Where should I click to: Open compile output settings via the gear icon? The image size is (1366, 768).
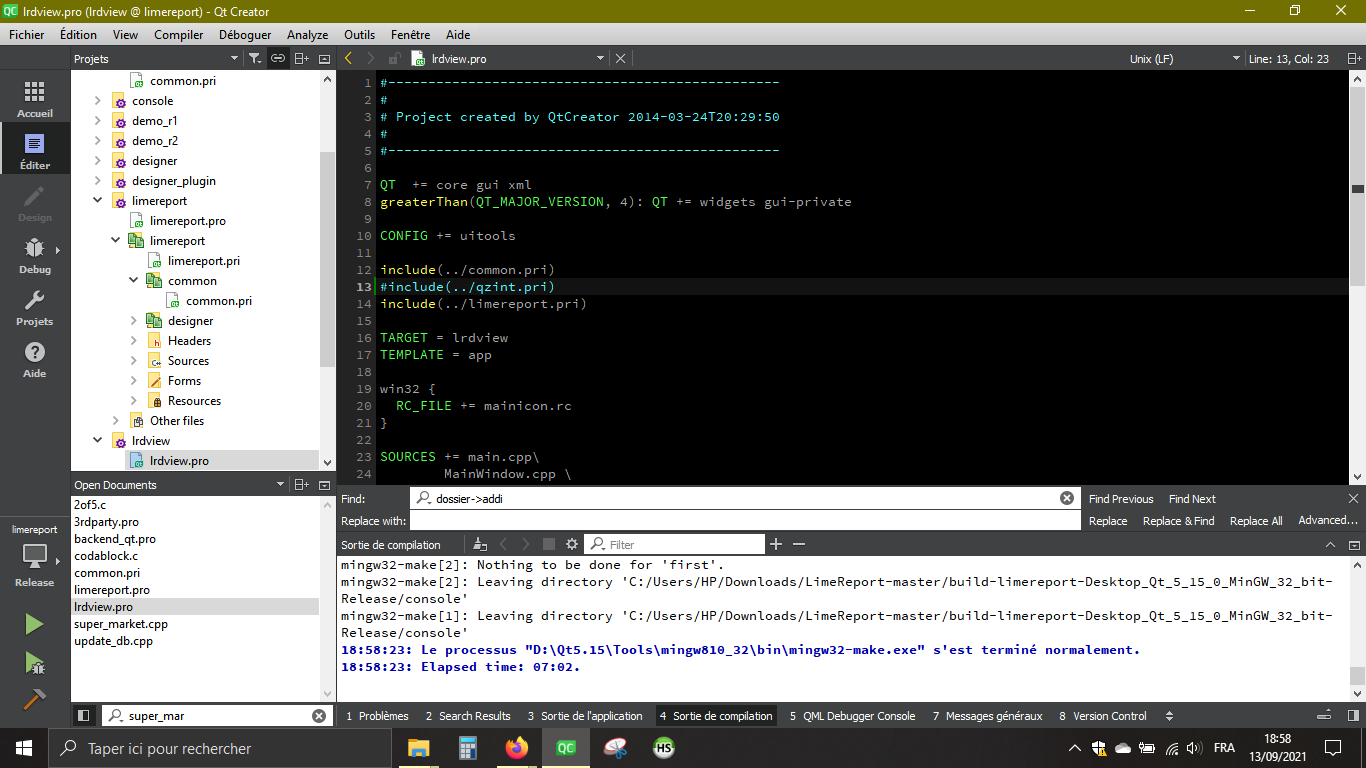click(571, 543)
